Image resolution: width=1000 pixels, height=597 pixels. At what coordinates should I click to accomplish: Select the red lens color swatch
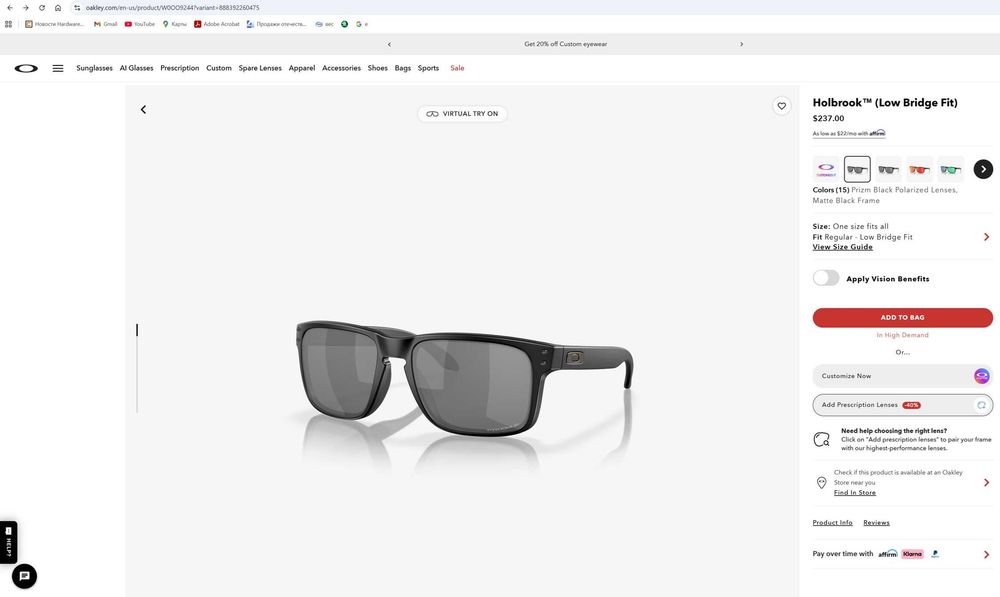tap(920, 169)
